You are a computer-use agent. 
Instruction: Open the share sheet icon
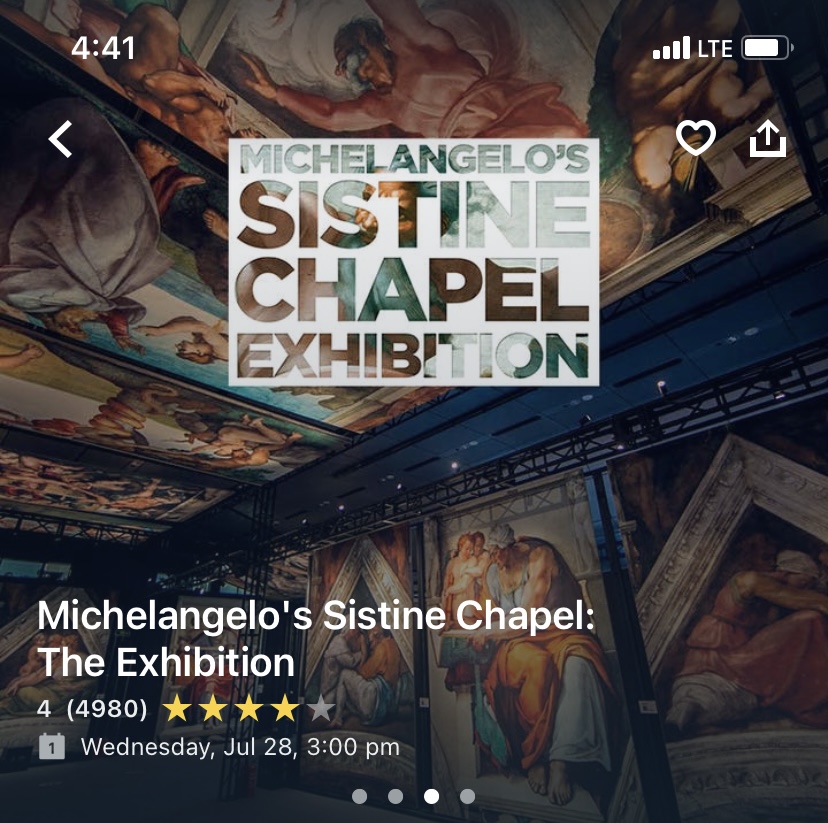point(768,138)
